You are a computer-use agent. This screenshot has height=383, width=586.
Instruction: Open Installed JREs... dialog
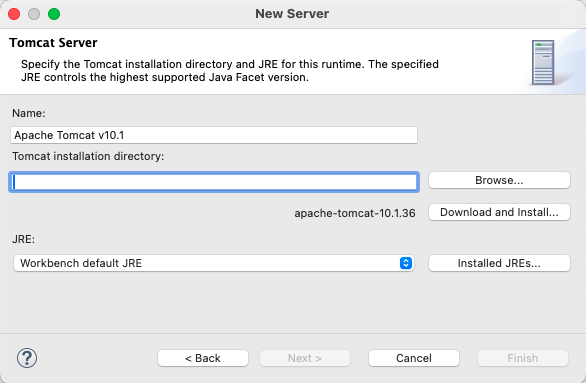click(499, 263)
